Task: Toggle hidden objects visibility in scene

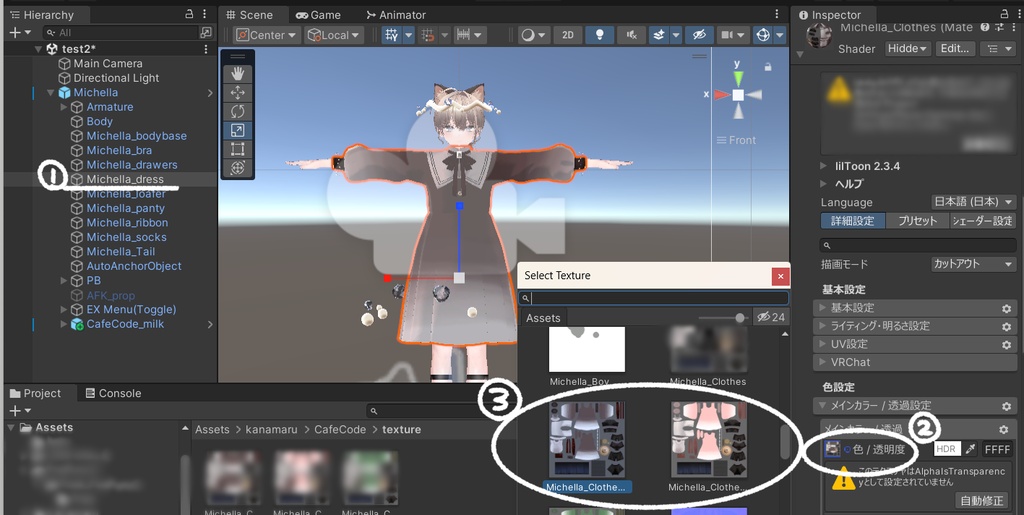Action: pyautogui.click(x=699, y=35)
